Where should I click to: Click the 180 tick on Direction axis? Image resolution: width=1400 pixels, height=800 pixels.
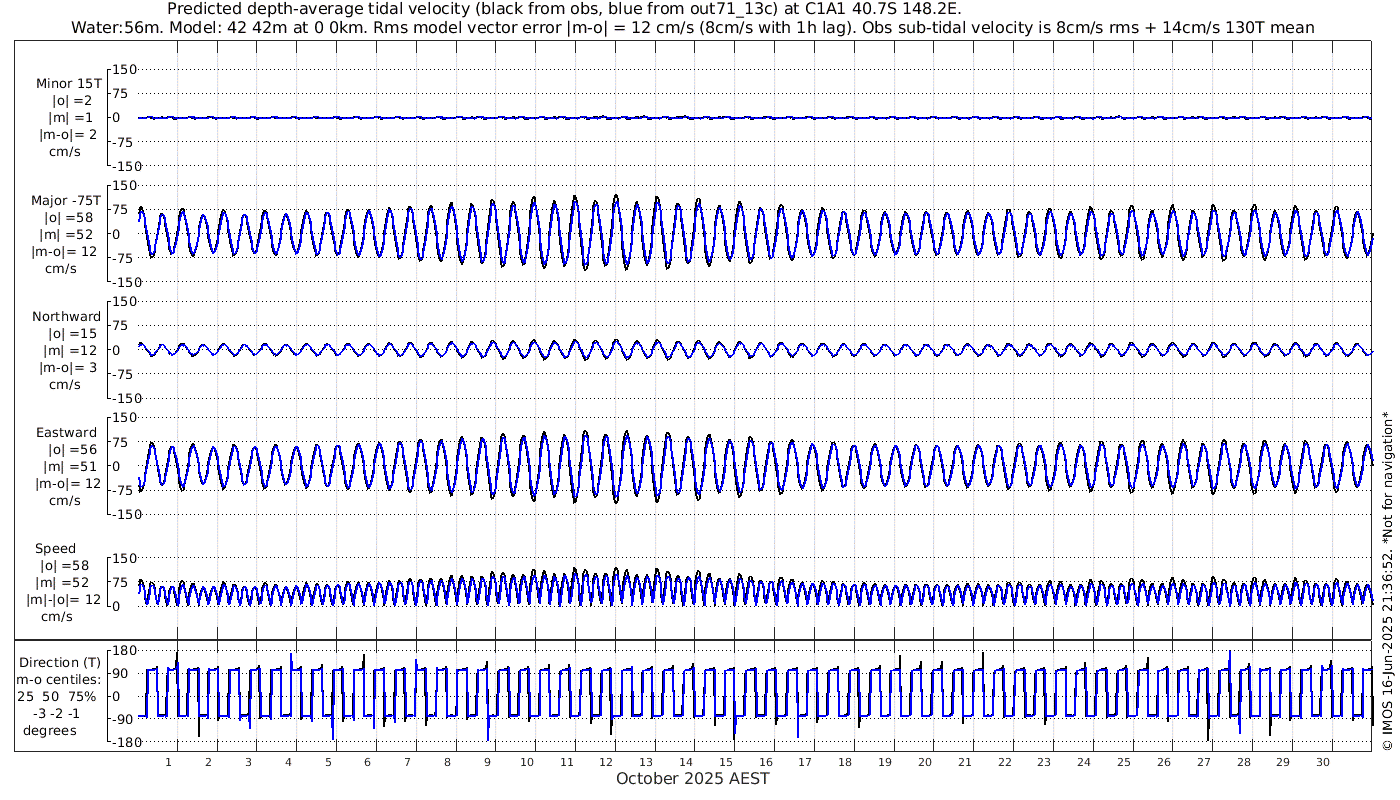(123, 651)
